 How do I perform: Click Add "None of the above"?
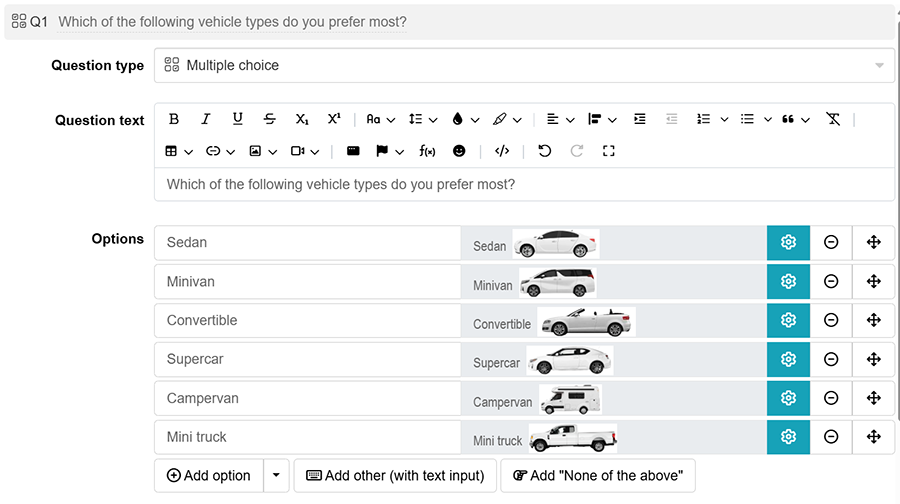pyautogui.click(x=598, y=475)
